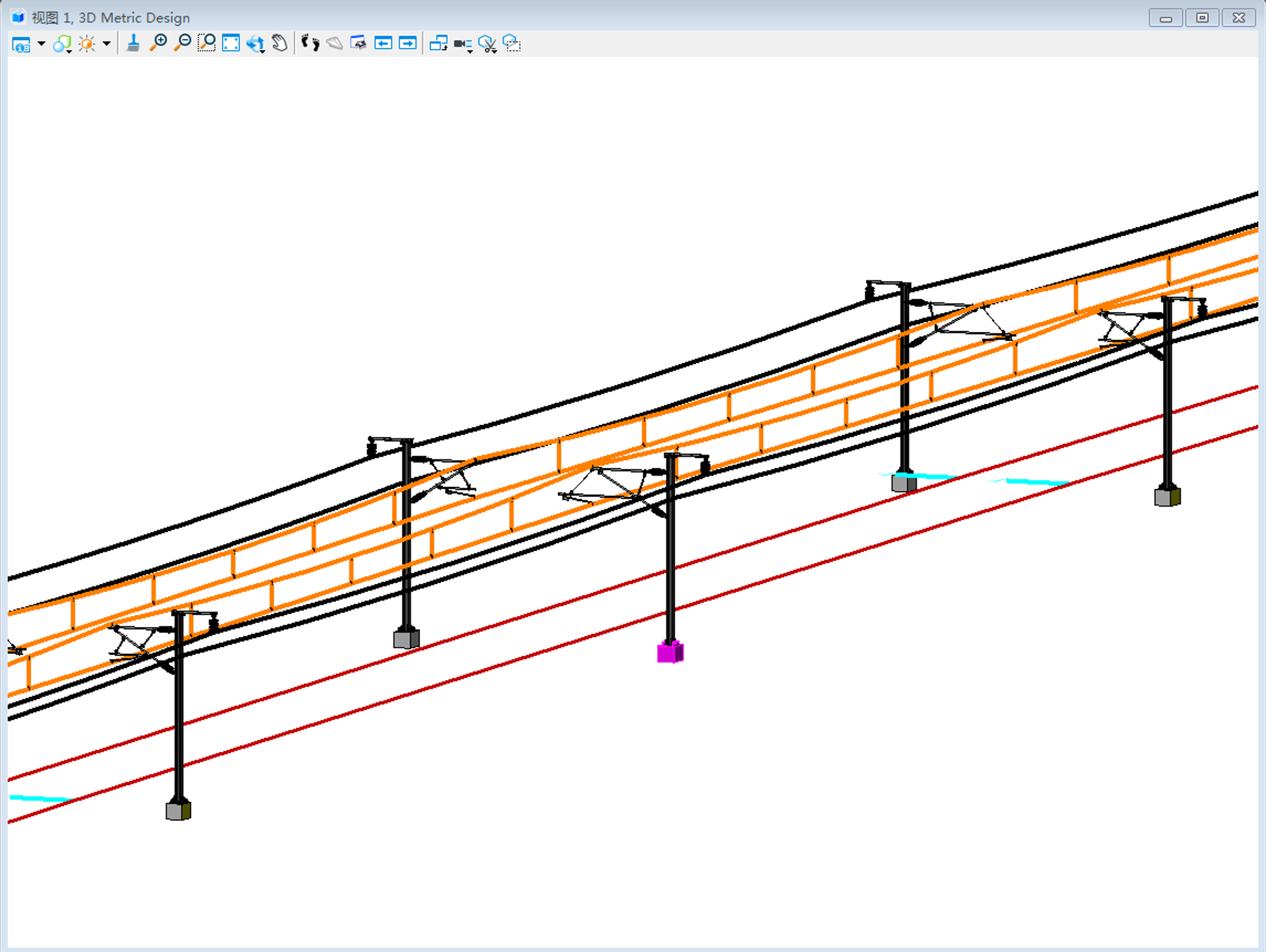Click the Fit View icon
This screenshot has height=952, width=1266.
pos(231,44)
